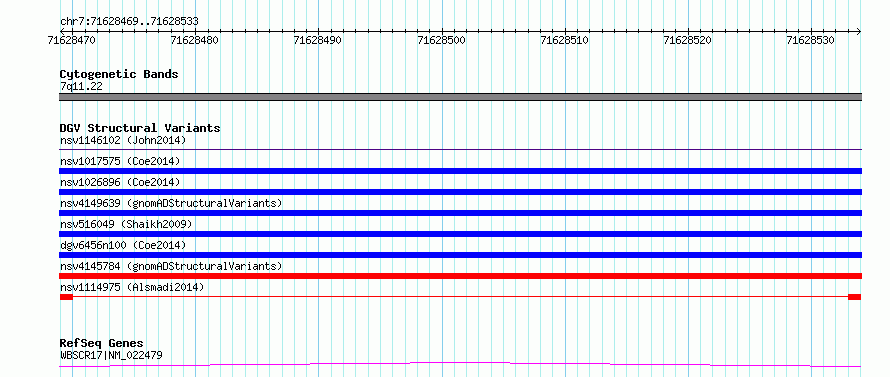Click ruler position 71628500

pos(442,40)
